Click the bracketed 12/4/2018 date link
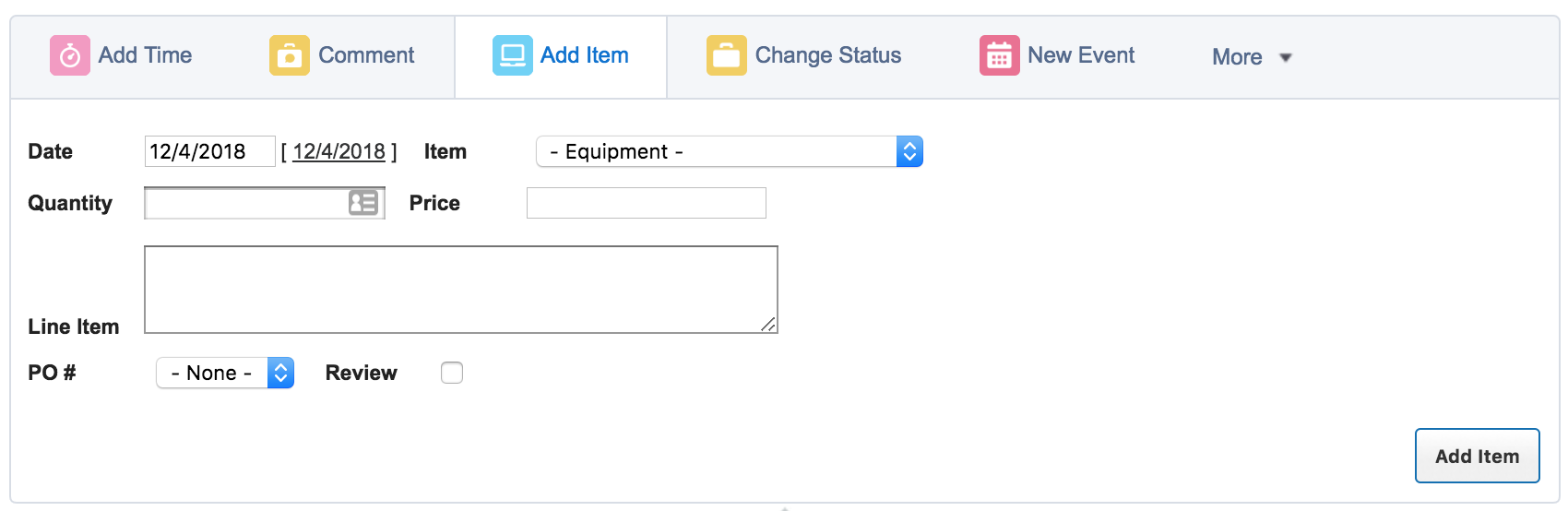Screen dimensions: 1568x511 pyautogui.click(x=339, y=151)
